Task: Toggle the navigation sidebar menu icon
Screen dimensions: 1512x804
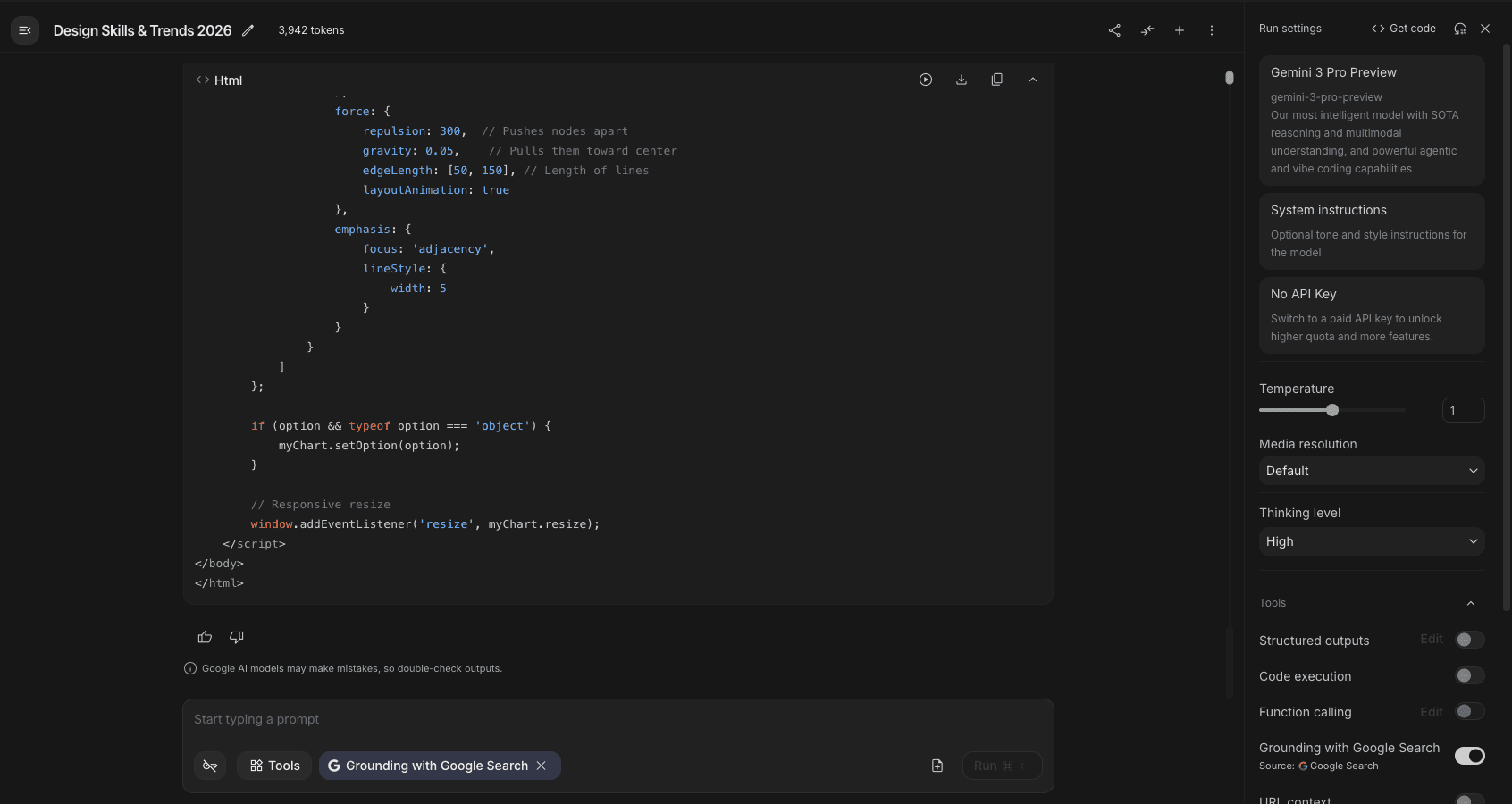Action: click(25, 30)
